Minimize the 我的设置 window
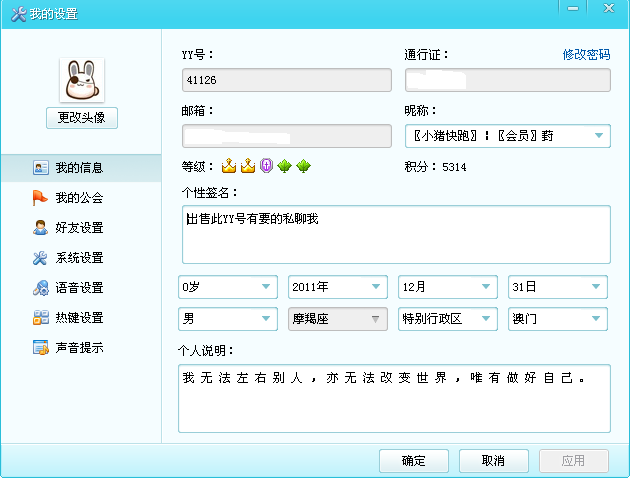Screen dimensions: 630x478 coord(573,8)
